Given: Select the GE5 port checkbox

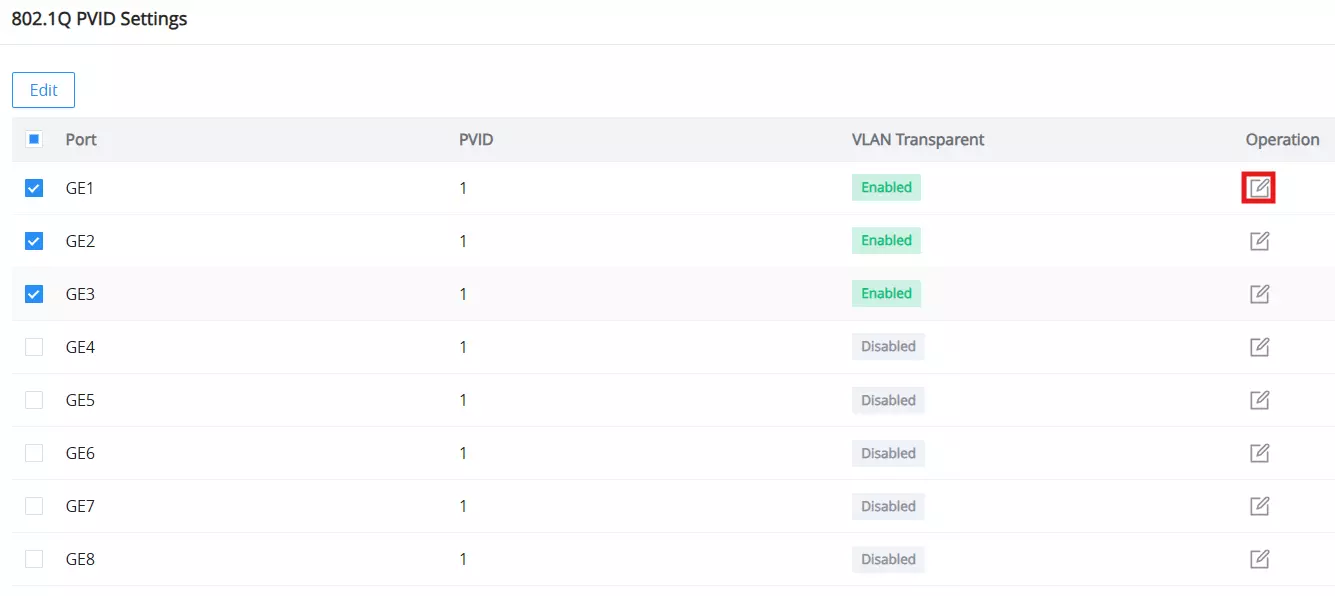Looking at the screenshot, I should click(34, 400).
